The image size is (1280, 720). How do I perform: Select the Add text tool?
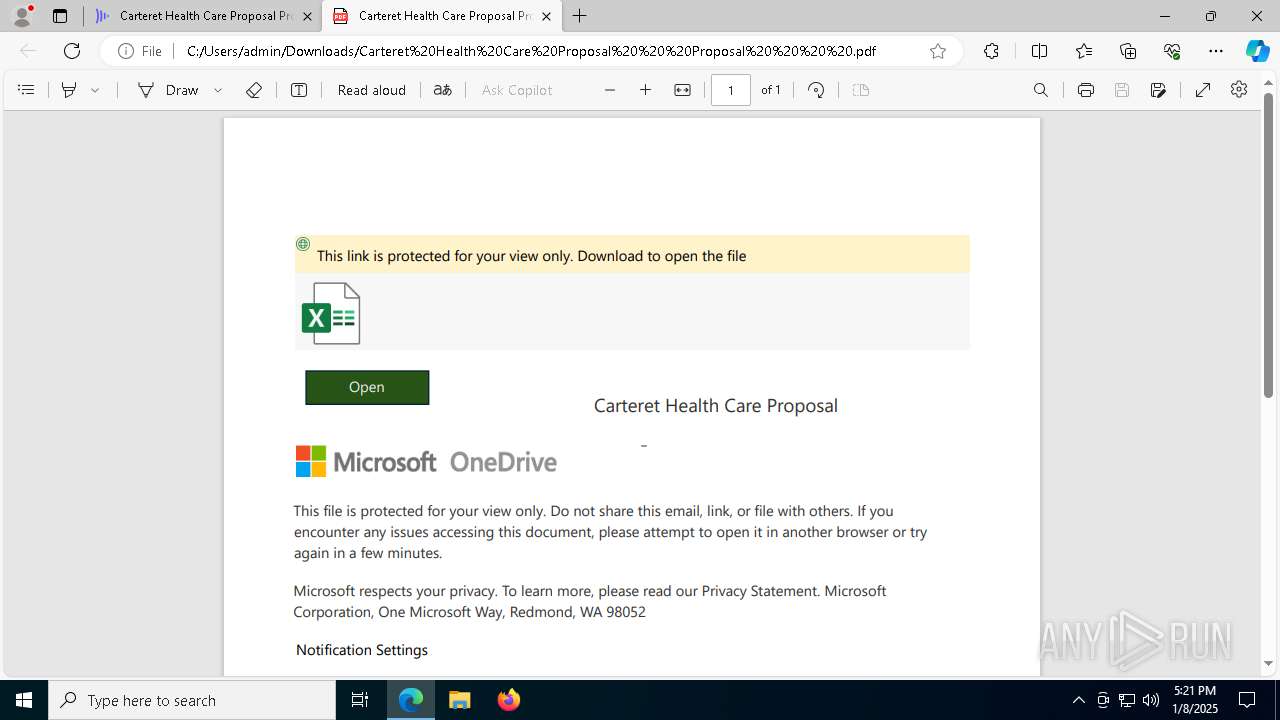coord(299,90)
